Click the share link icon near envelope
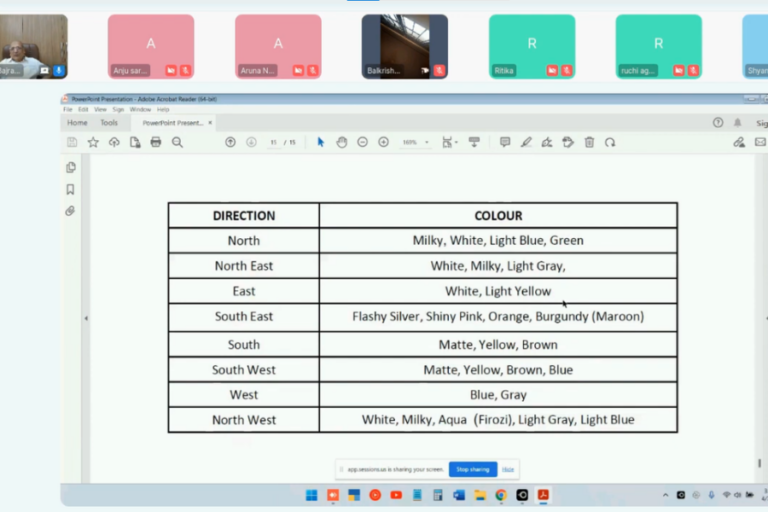The image size is (768, 512). (739, 142)
